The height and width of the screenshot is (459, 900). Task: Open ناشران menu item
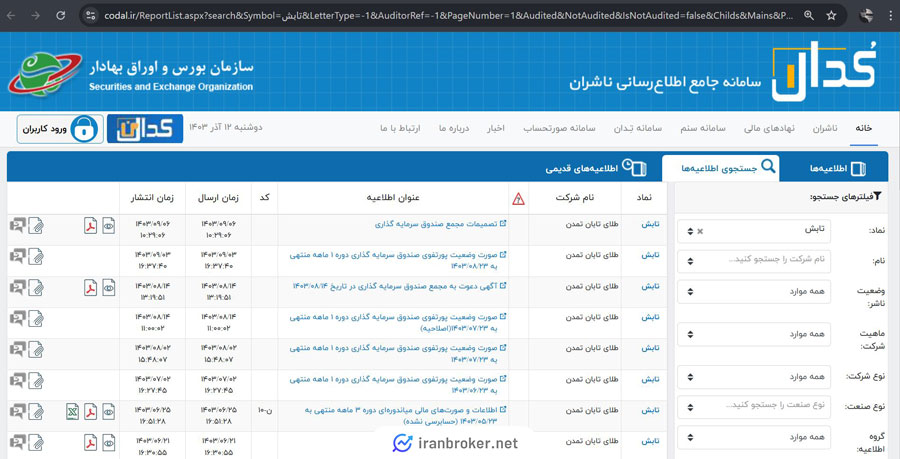pos(825,129)
